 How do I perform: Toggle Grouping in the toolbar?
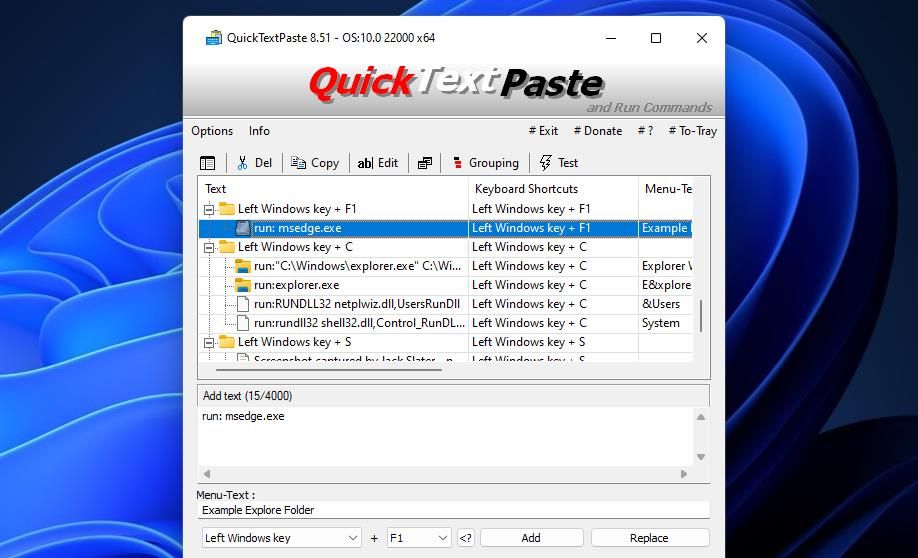pyautogui.click(x=485, y=163)
